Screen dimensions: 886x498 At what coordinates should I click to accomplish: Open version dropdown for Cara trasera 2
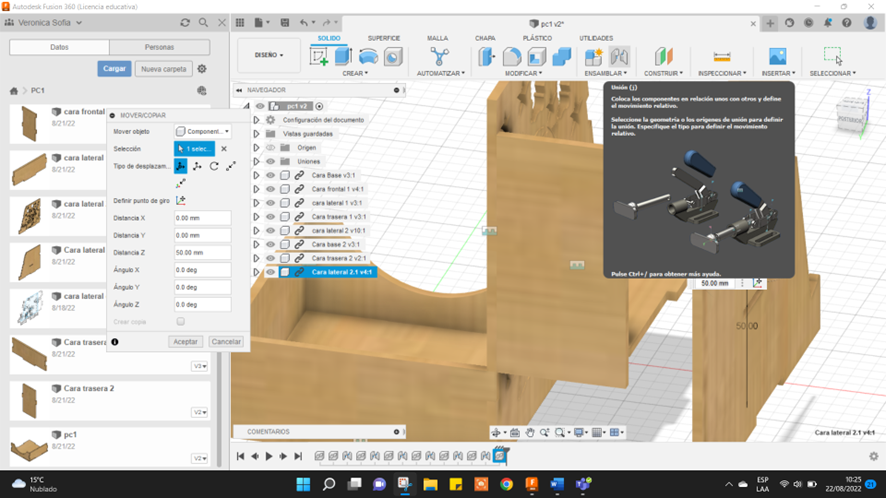[x=200, y=412]
